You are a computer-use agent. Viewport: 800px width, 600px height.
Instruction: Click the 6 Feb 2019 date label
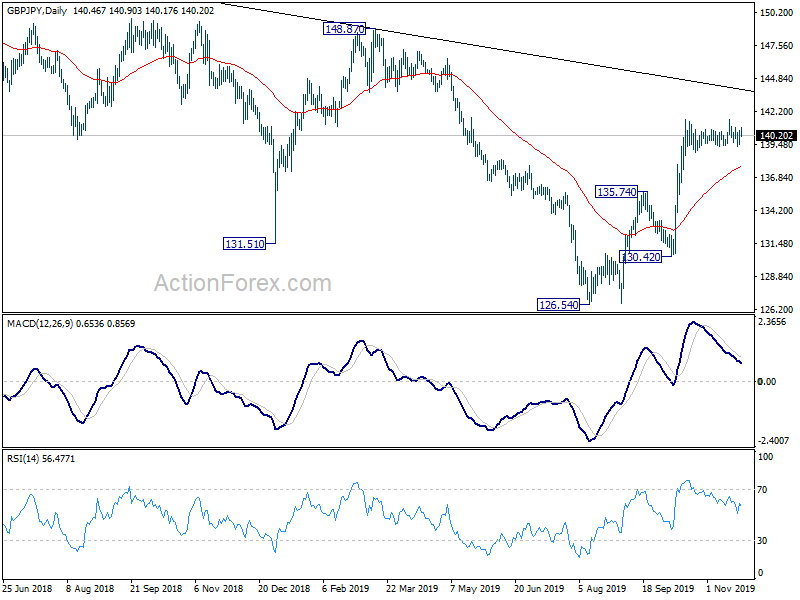coord(346,588)
